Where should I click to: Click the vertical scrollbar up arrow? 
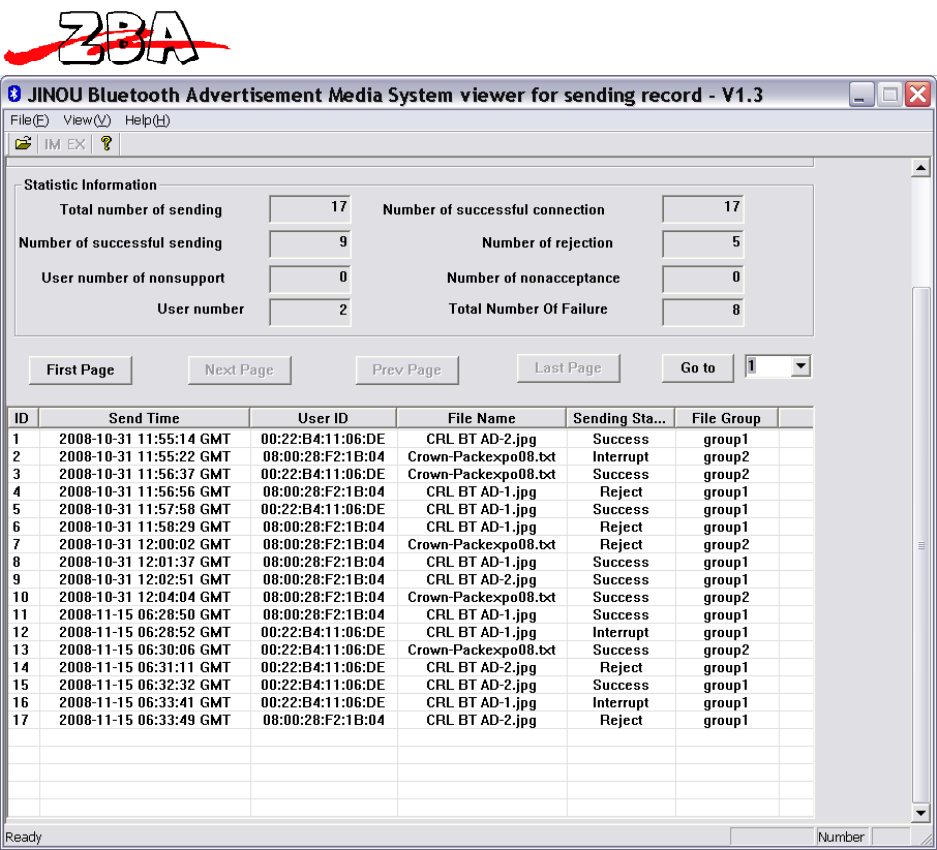pyautogui.click(x=921, y=168)
